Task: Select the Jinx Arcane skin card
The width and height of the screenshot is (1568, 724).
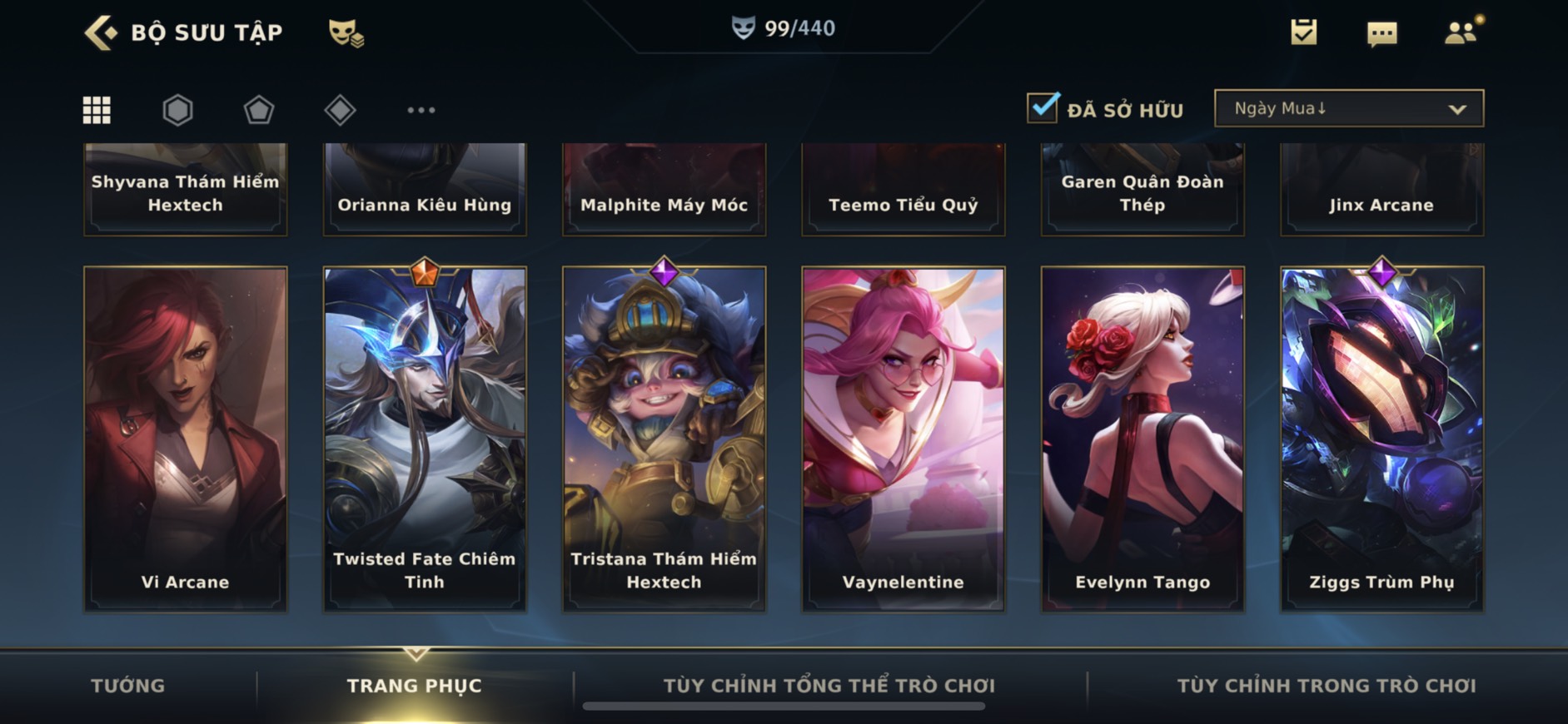Action: (x=1381, y=189)
